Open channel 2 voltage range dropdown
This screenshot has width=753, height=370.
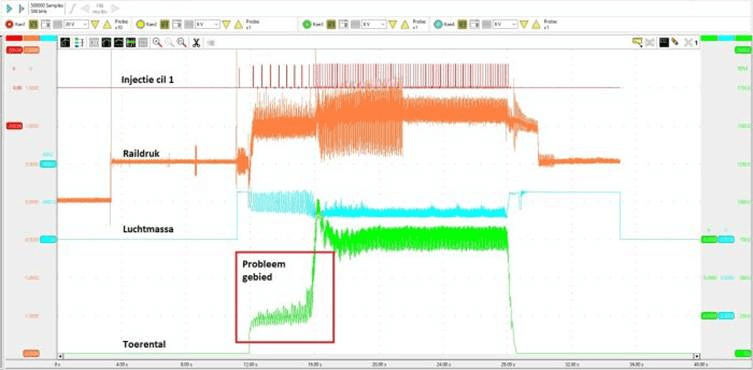coord(207,24)
